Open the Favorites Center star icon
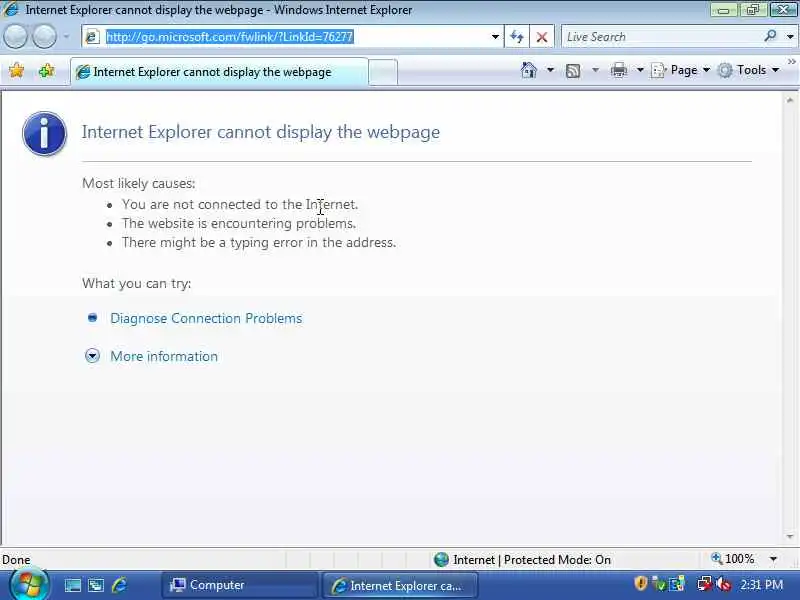This screenshot has height=600, width=800. pyautogui.click(x=16, y=70)
